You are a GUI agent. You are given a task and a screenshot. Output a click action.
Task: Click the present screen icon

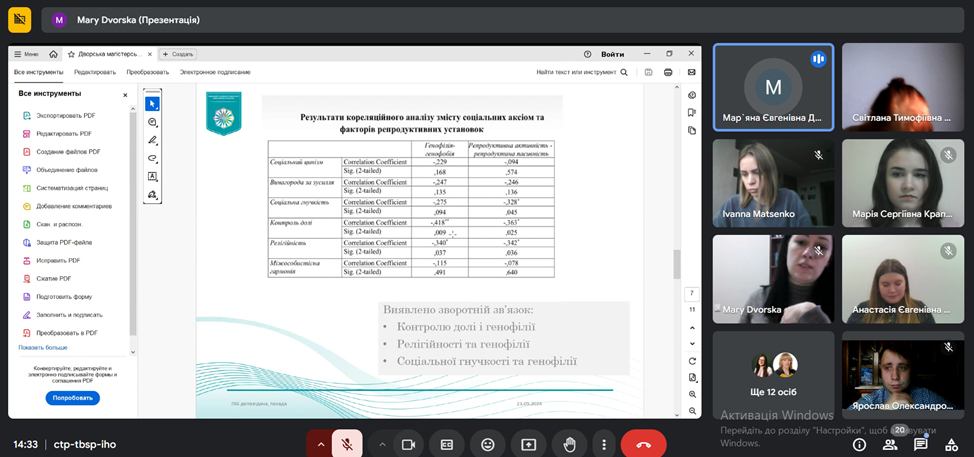[528, 444]
